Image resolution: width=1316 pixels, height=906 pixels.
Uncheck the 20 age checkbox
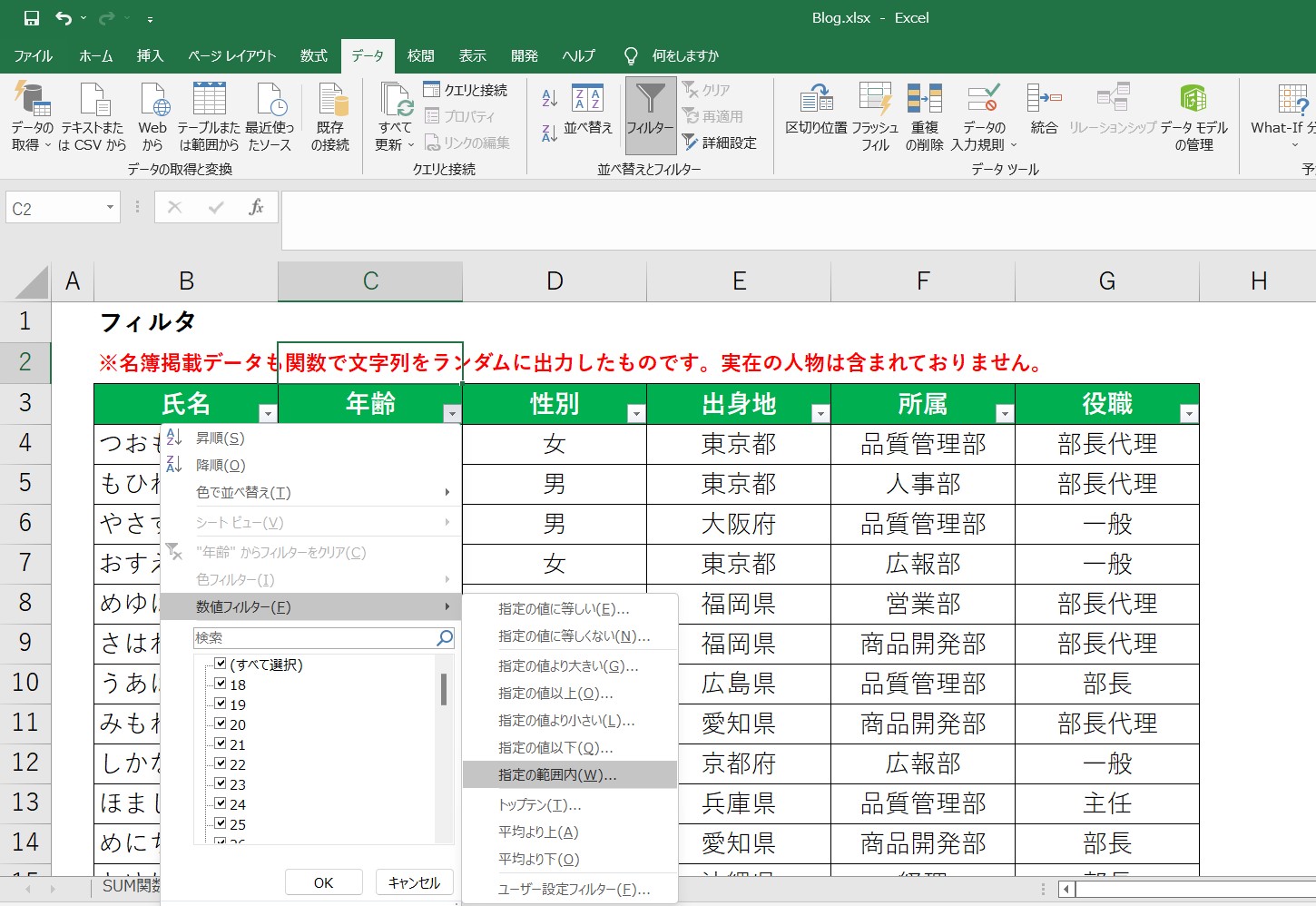pyautogui.click(x=221, y=724)
